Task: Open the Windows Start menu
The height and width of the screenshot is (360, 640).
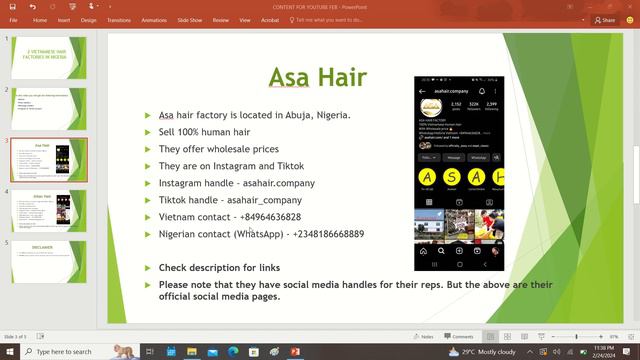Action: point(10,351)
